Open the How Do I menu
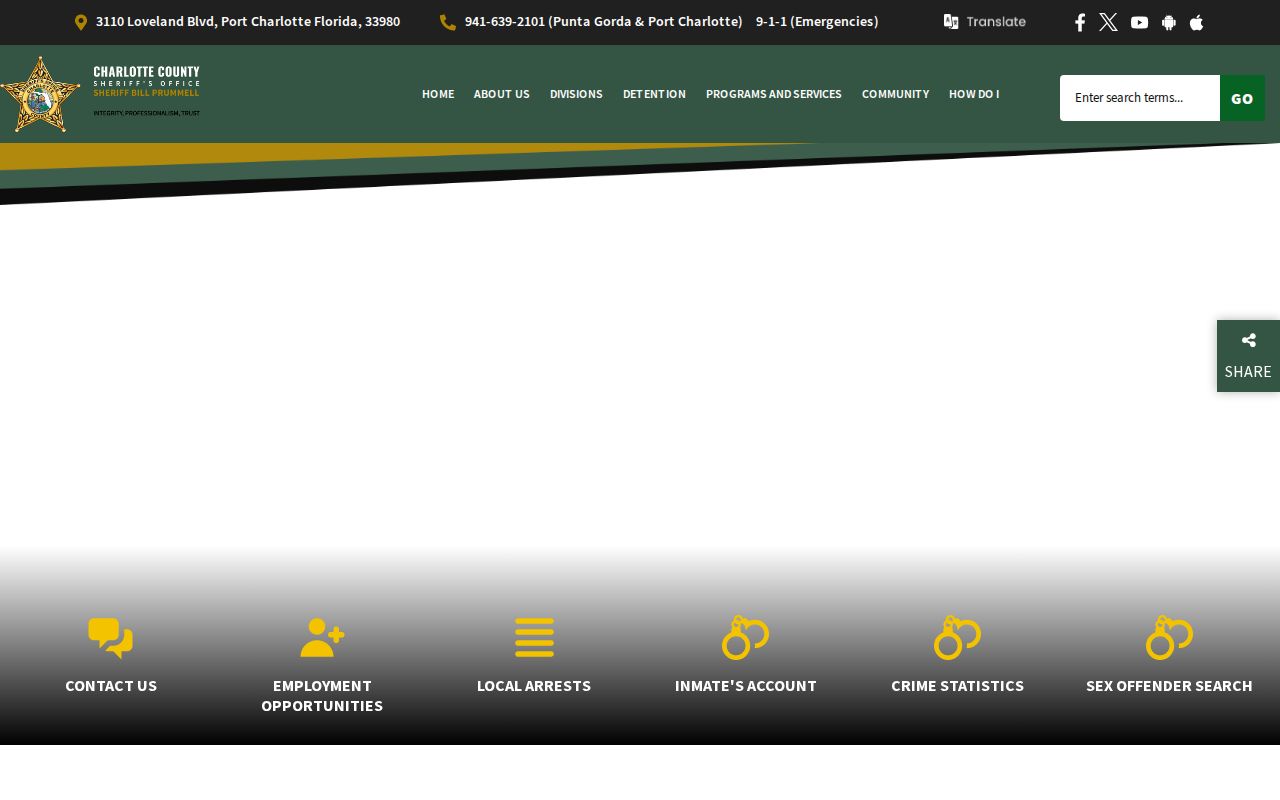This screenshot has width=1280, height=800. click(974, 94)
